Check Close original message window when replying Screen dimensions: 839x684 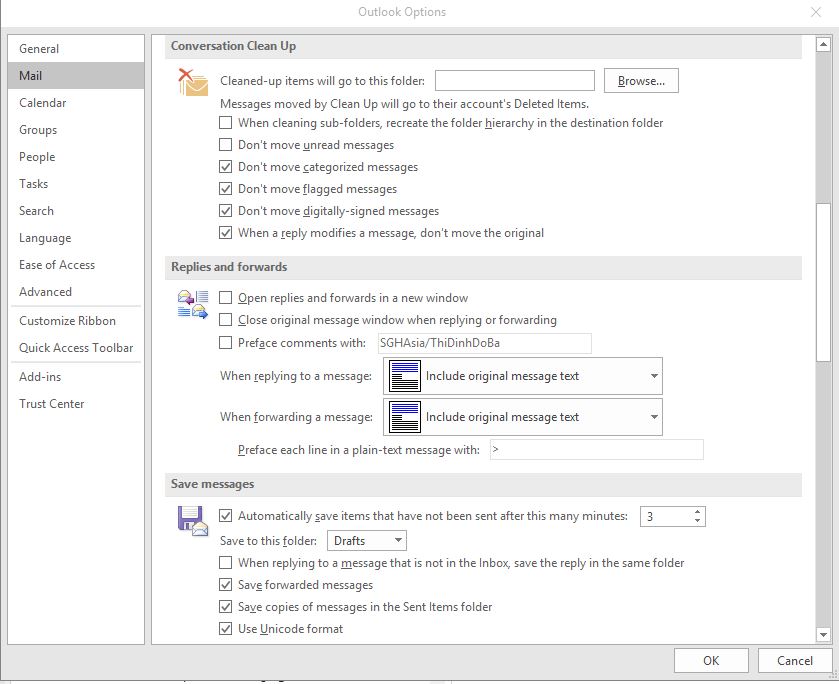(x=226, y=320)
